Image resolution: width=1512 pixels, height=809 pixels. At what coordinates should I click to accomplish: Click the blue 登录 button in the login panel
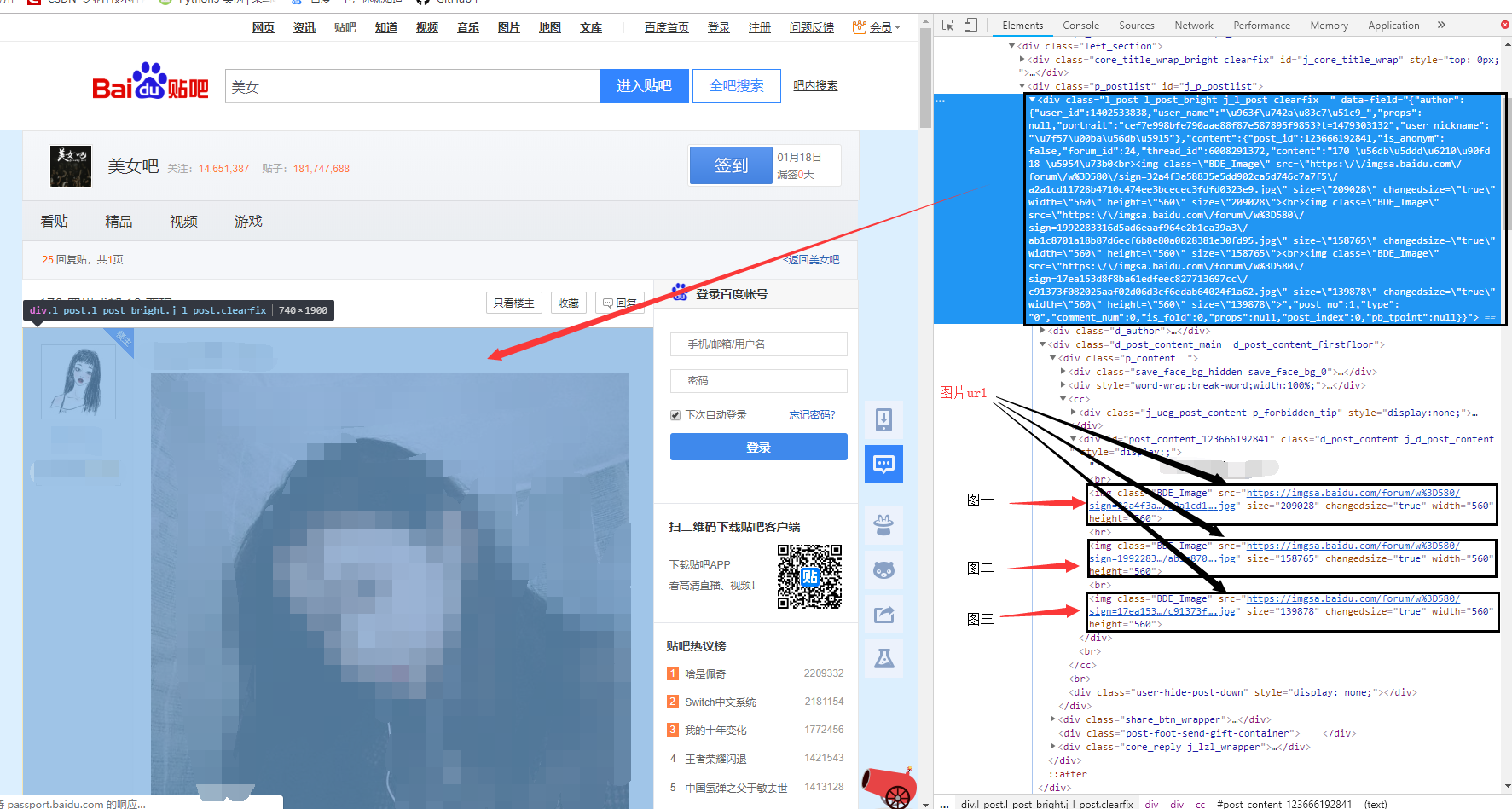click(758, 446)
